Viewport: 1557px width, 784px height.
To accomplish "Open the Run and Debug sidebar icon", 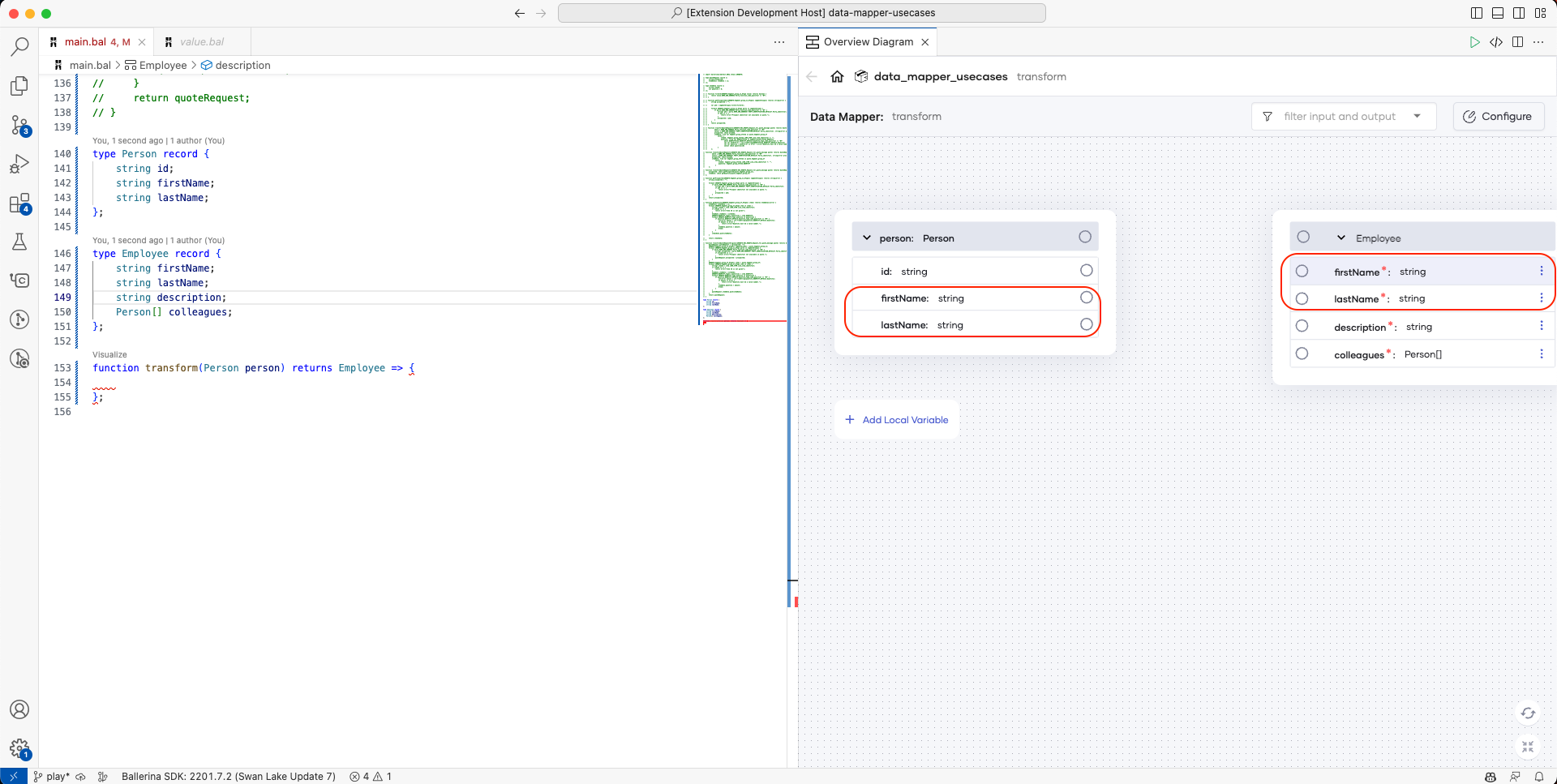I will click(19, 164).
